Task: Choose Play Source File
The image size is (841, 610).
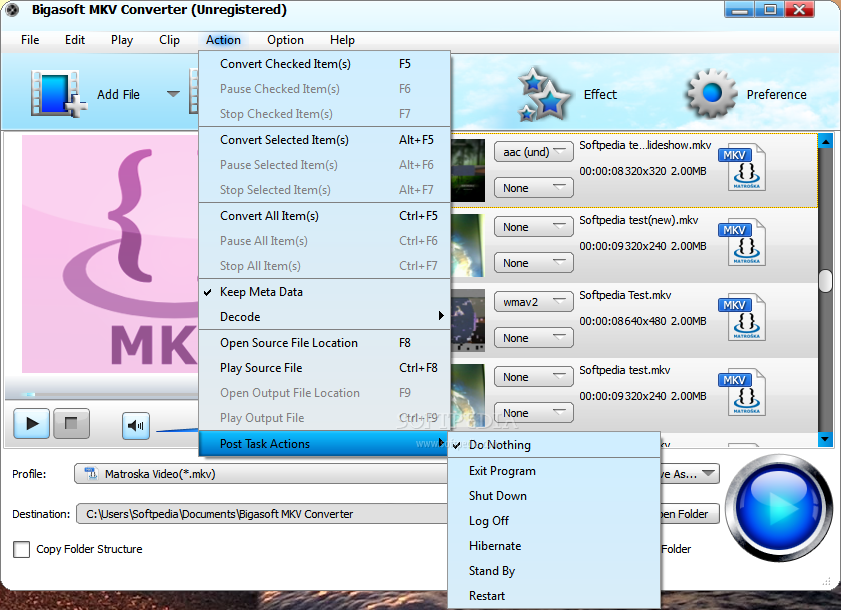Action: (324, 368)
